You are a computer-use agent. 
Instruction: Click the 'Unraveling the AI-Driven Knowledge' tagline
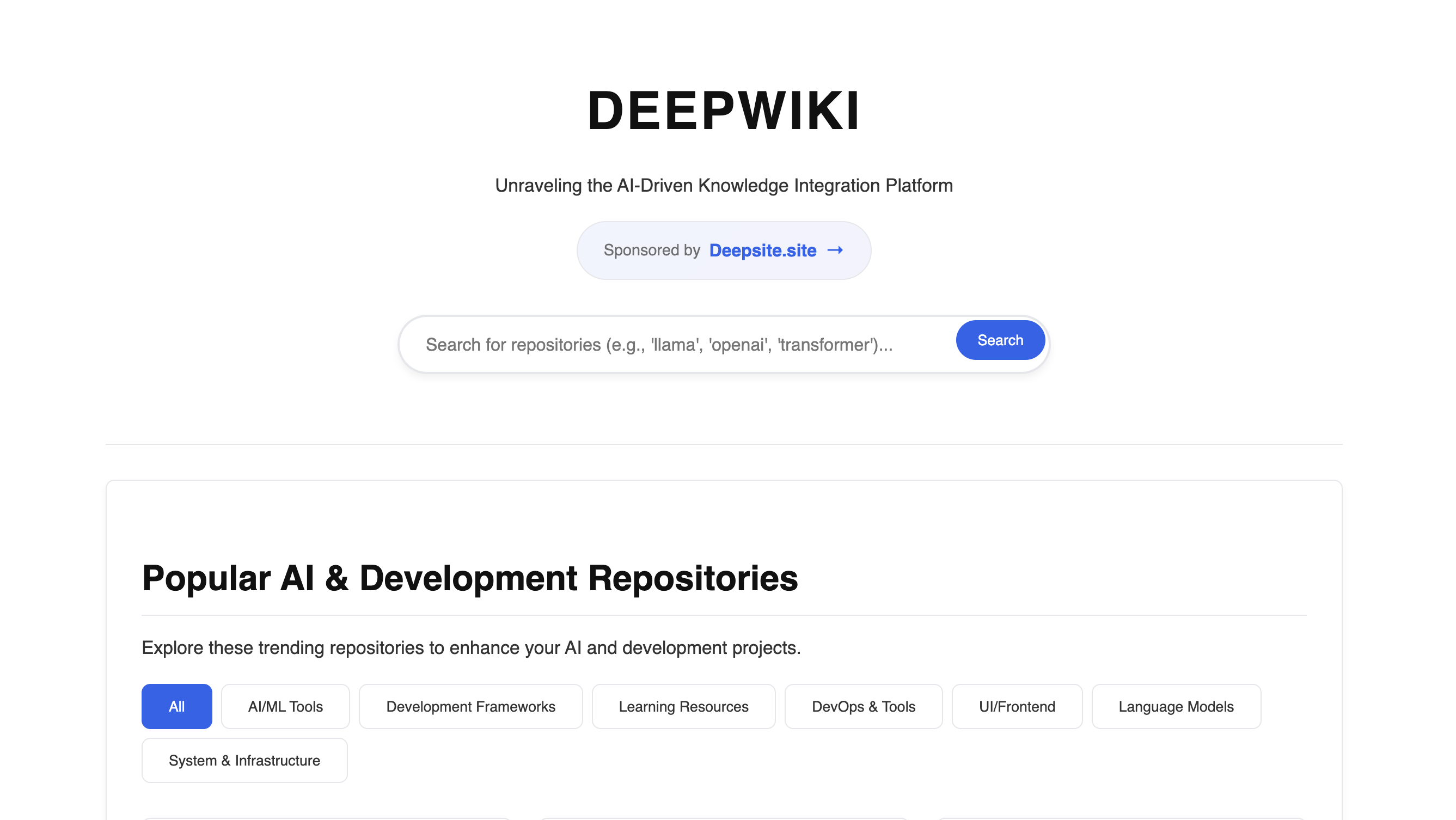[724, 185]
